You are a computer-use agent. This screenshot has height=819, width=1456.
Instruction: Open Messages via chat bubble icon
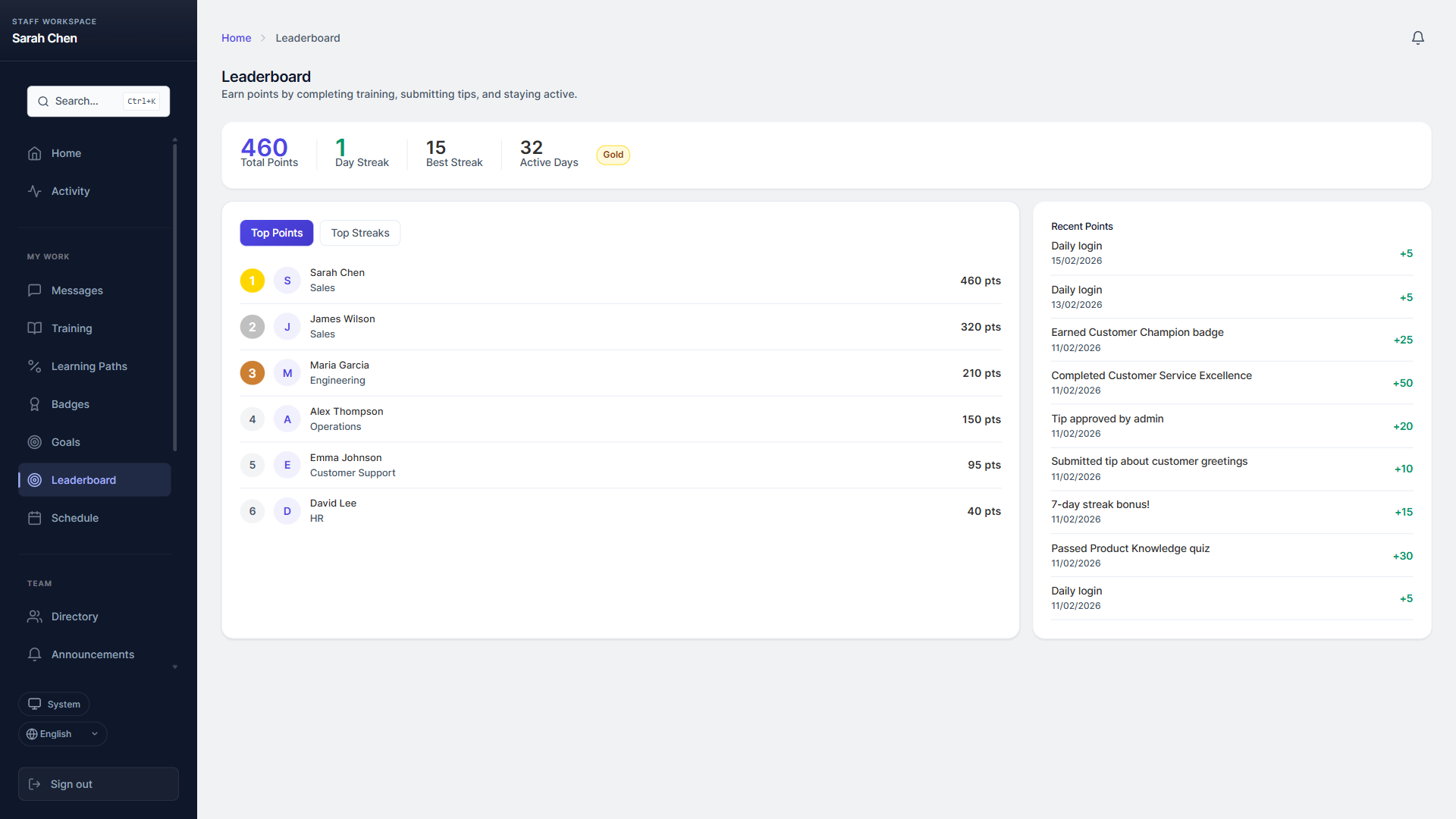tap(35, 290)
